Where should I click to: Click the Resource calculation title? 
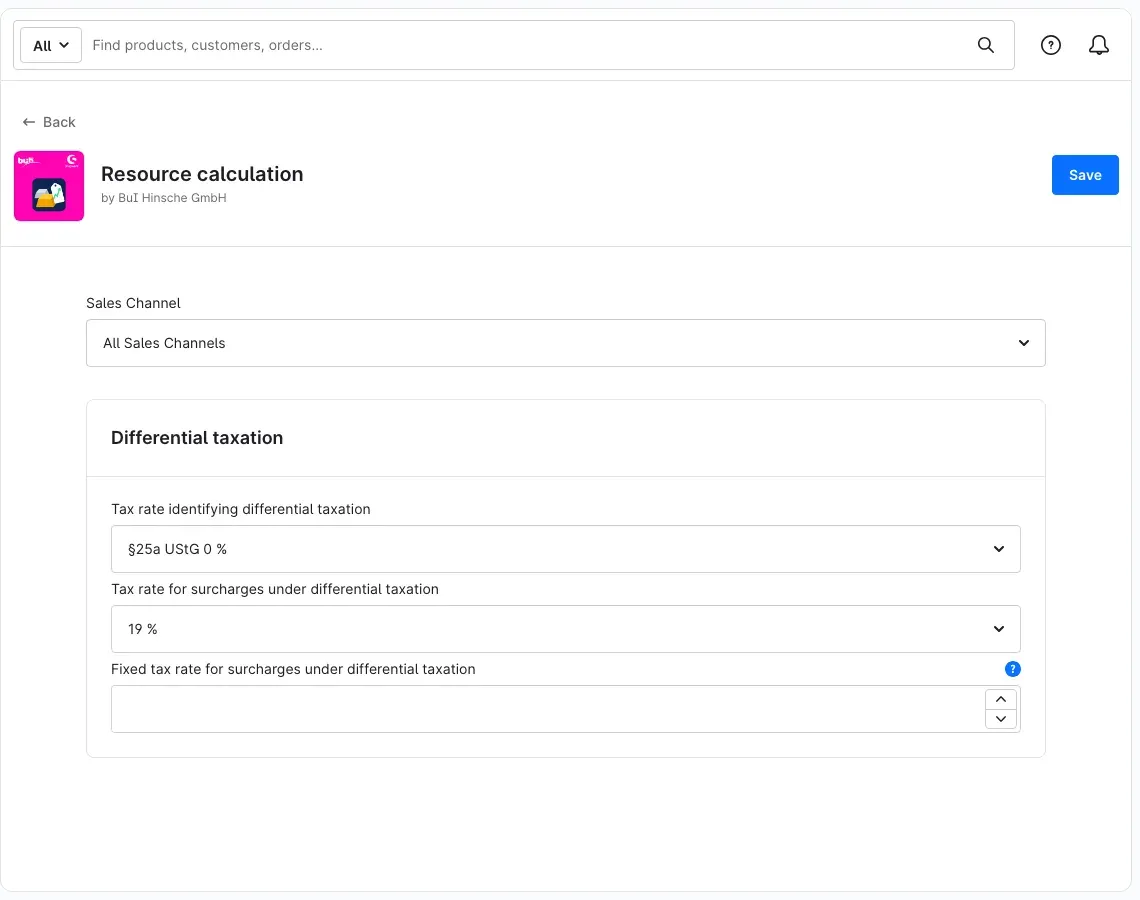point(202,174)
